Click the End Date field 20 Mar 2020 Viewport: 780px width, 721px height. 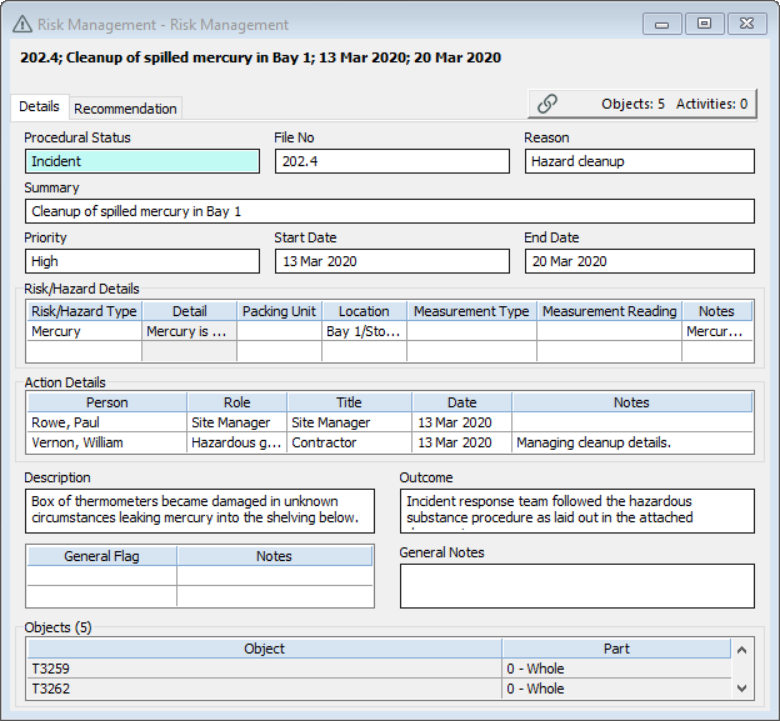pyautogui.click(x=640, y=261)
